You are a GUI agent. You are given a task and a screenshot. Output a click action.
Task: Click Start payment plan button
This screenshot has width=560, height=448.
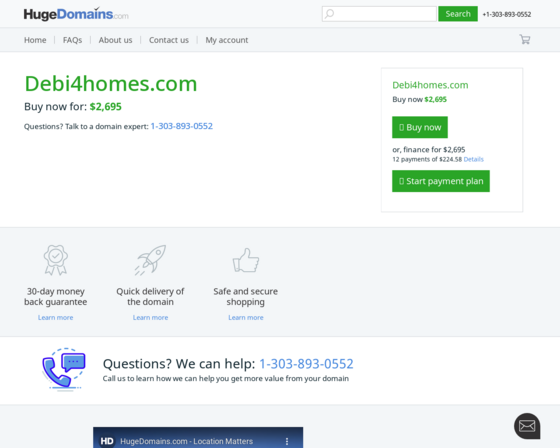[x=441, y=181]
